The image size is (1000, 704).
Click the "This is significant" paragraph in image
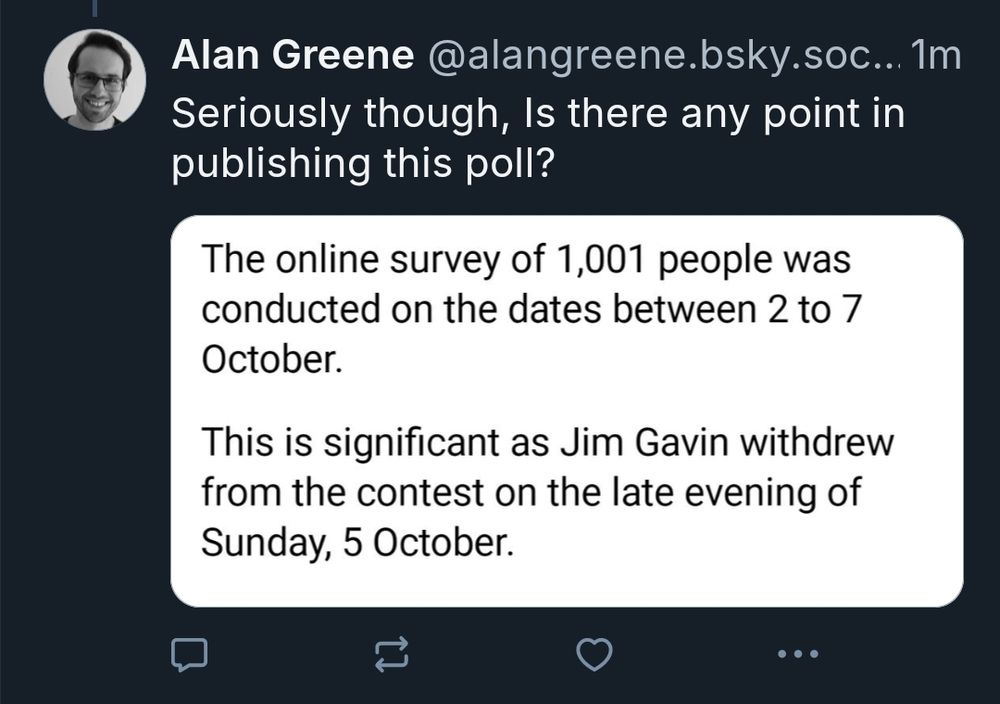[546, 492]
